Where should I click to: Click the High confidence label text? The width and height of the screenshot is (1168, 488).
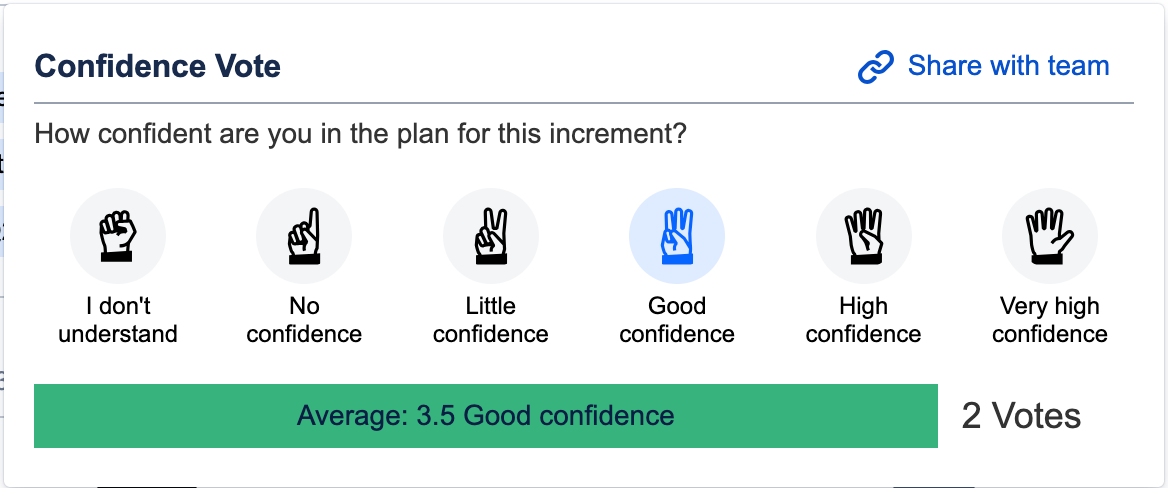[x=863, y=320]
